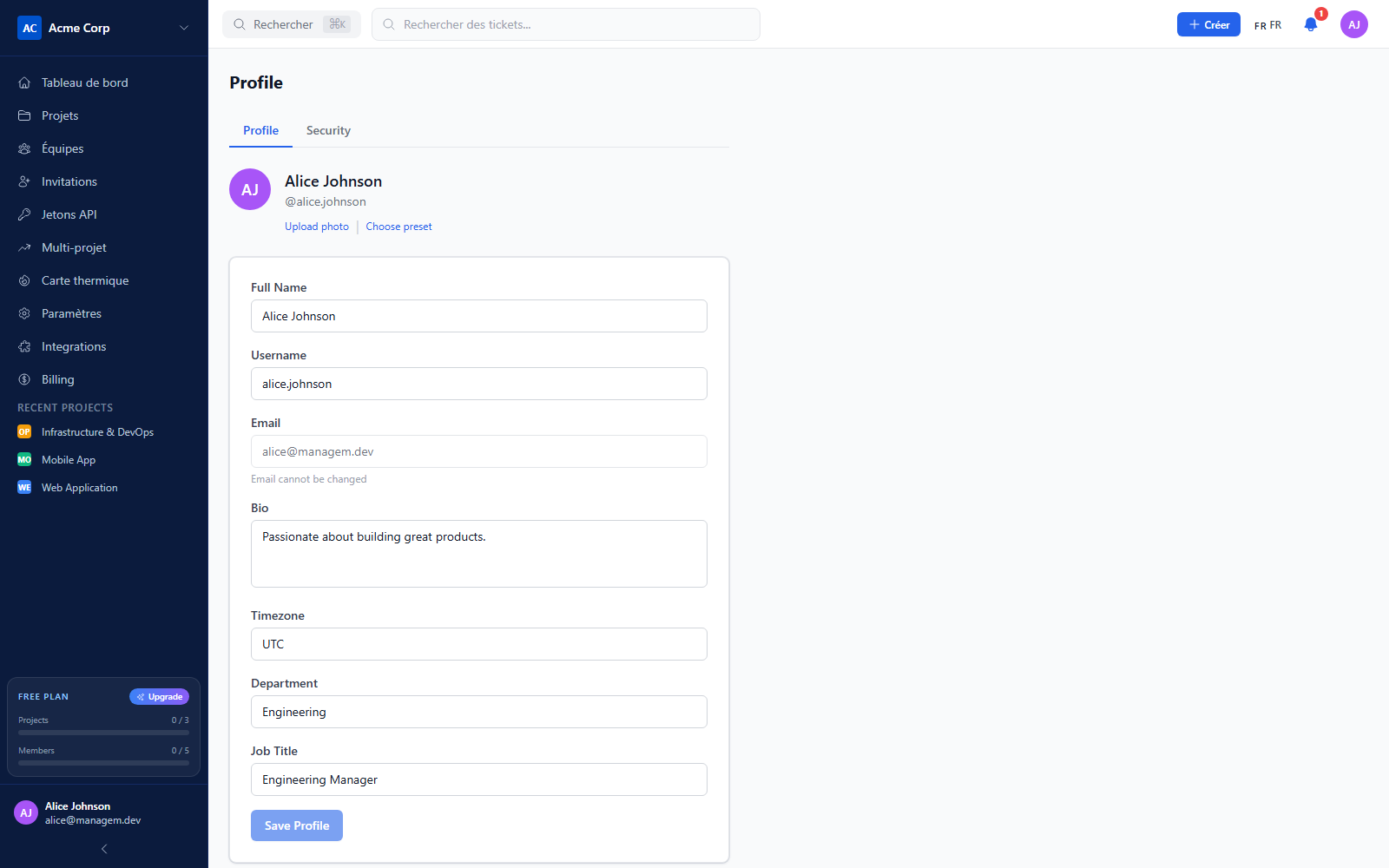Viewport: 1389px width, 868px height.
Task: Switch to the Security tab
Action: pyautogui.click(x=328, y=130)
